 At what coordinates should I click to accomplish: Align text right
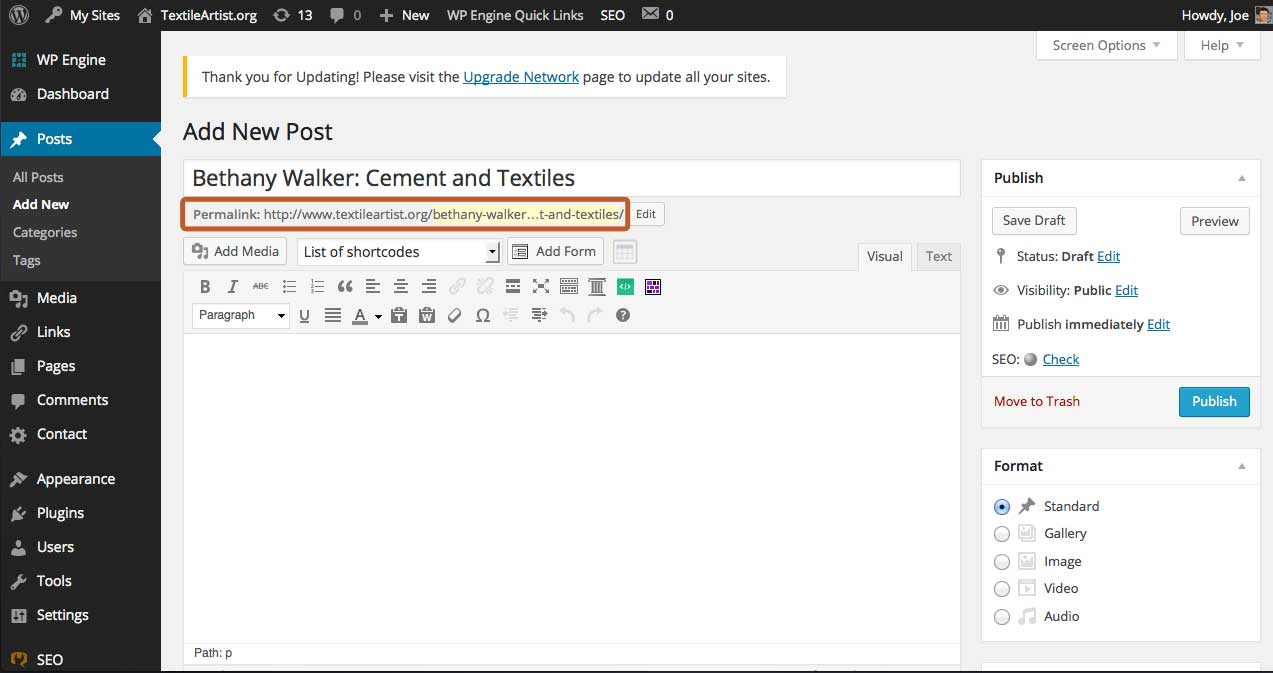point(429,287)
